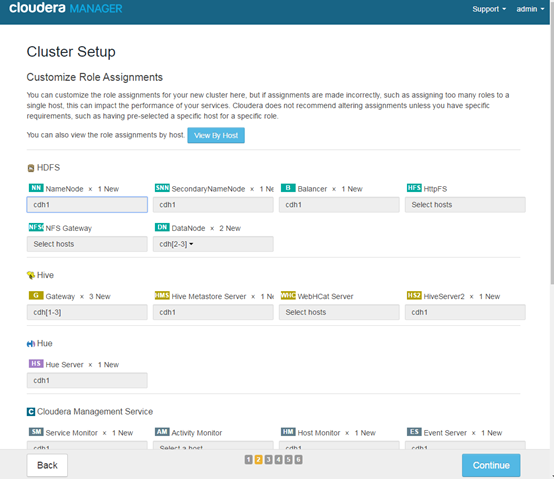Click the Hue service icon
The height and width of the screenshot is (479, 554).
click(x=31, y=344)
